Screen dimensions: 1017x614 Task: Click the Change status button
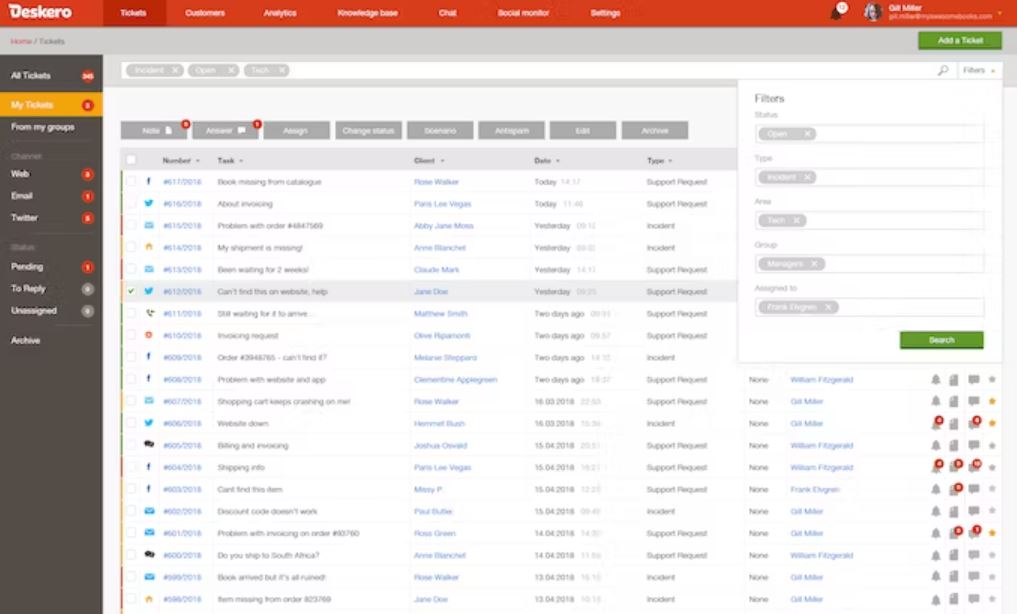368,130
